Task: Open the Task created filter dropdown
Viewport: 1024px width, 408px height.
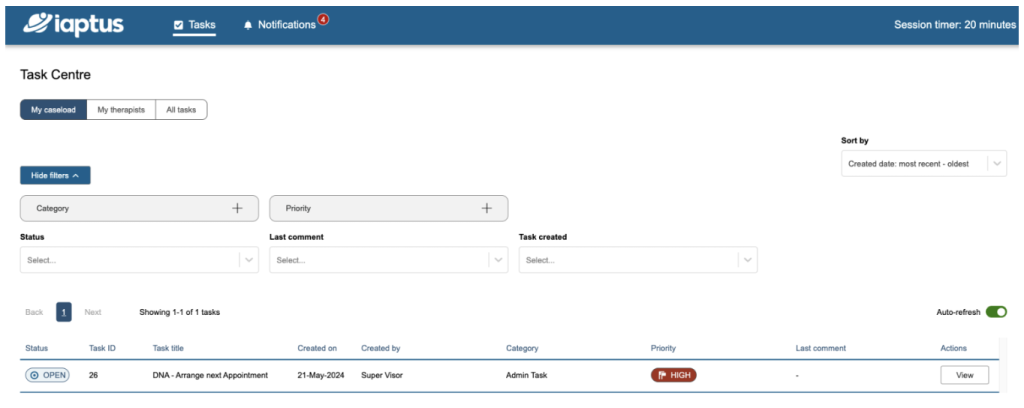Action: pyautogui.click(x=637, y=260)
